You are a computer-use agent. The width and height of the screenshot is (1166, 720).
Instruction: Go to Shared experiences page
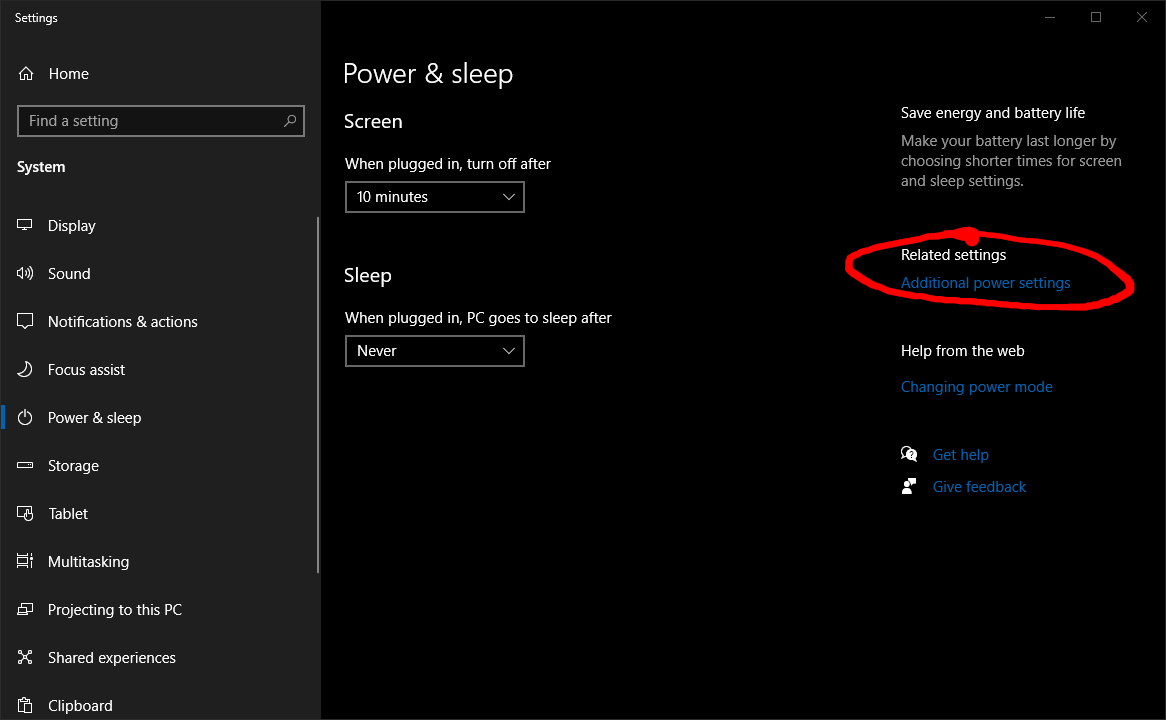tap(111, 658)
